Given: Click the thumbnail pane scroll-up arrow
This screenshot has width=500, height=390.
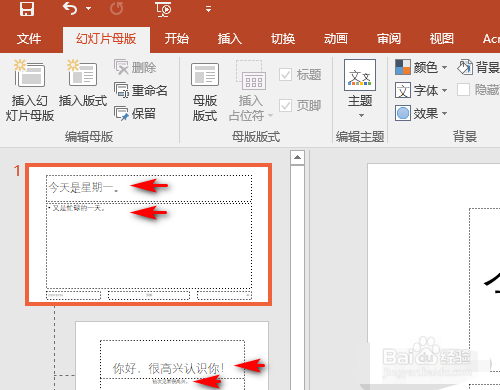Looking at the screenshot, I should pos(297,157).
